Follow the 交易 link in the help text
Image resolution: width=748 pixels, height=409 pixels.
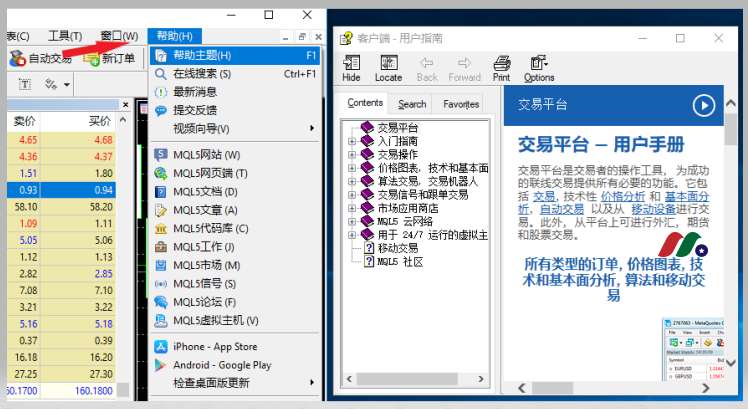click(x=544, y=197)
